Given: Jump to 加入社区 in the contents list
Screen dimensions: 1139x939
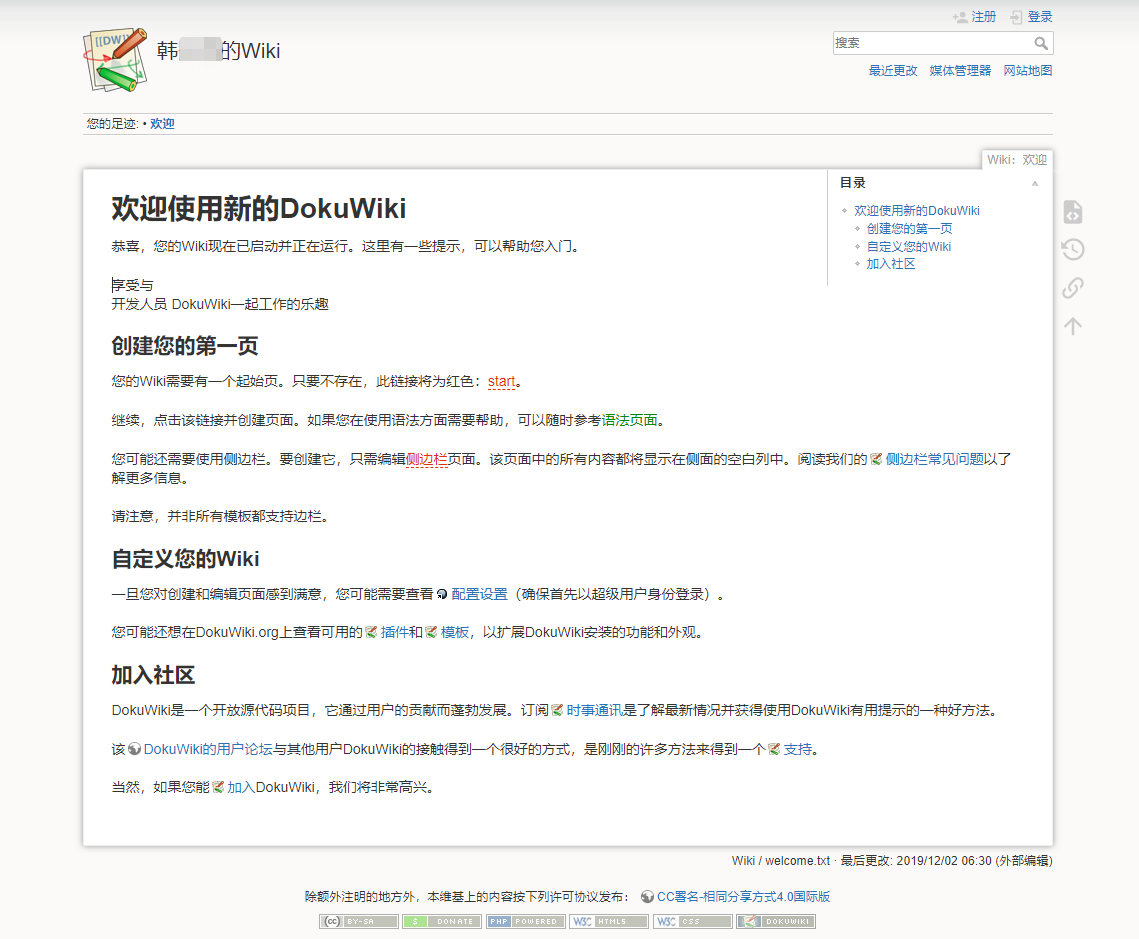Looking at the screenshot, I should tap(891, 264).
